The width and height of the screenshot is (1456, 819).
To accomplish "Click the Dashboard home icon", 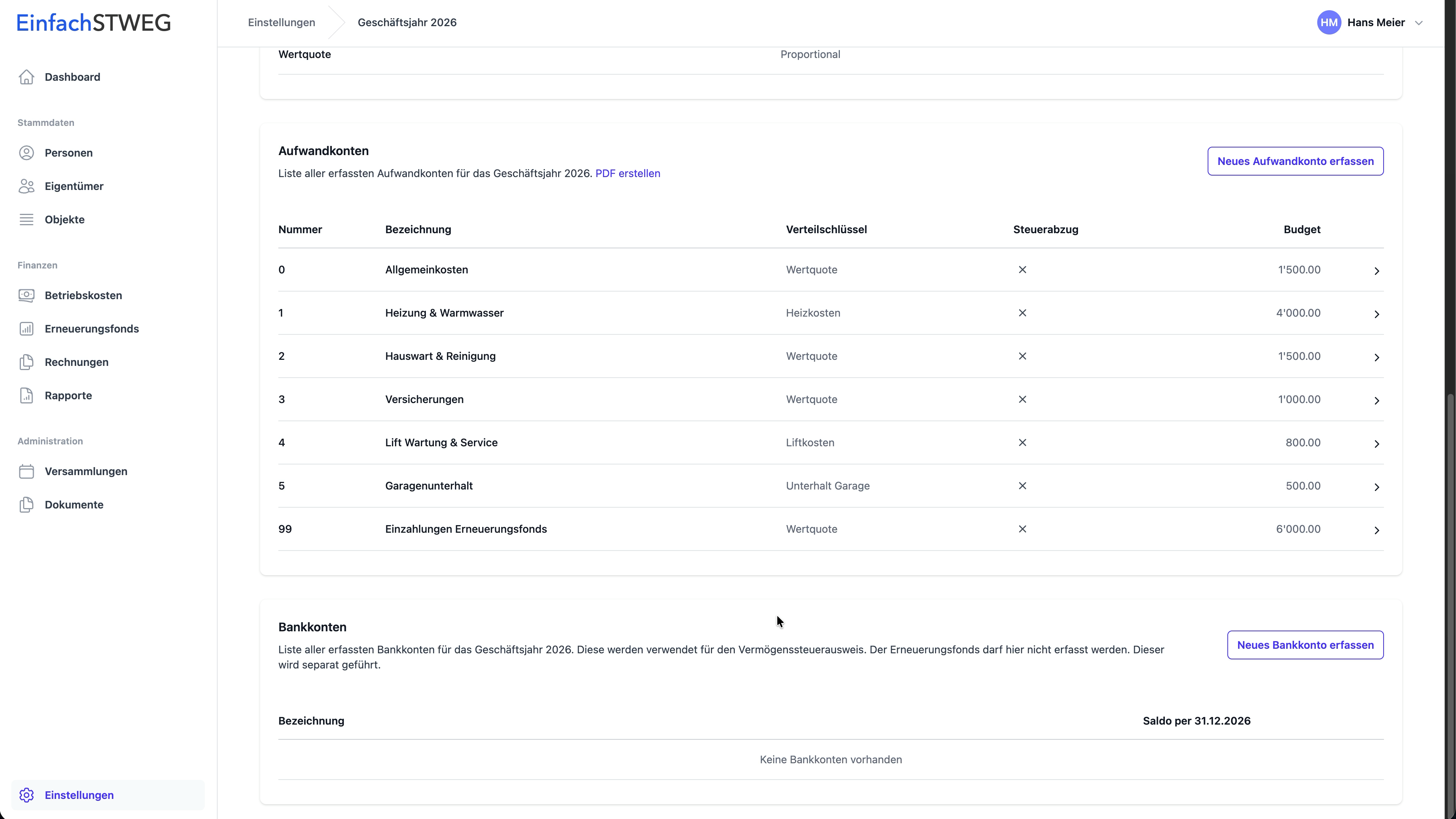I will pos(27,77).
